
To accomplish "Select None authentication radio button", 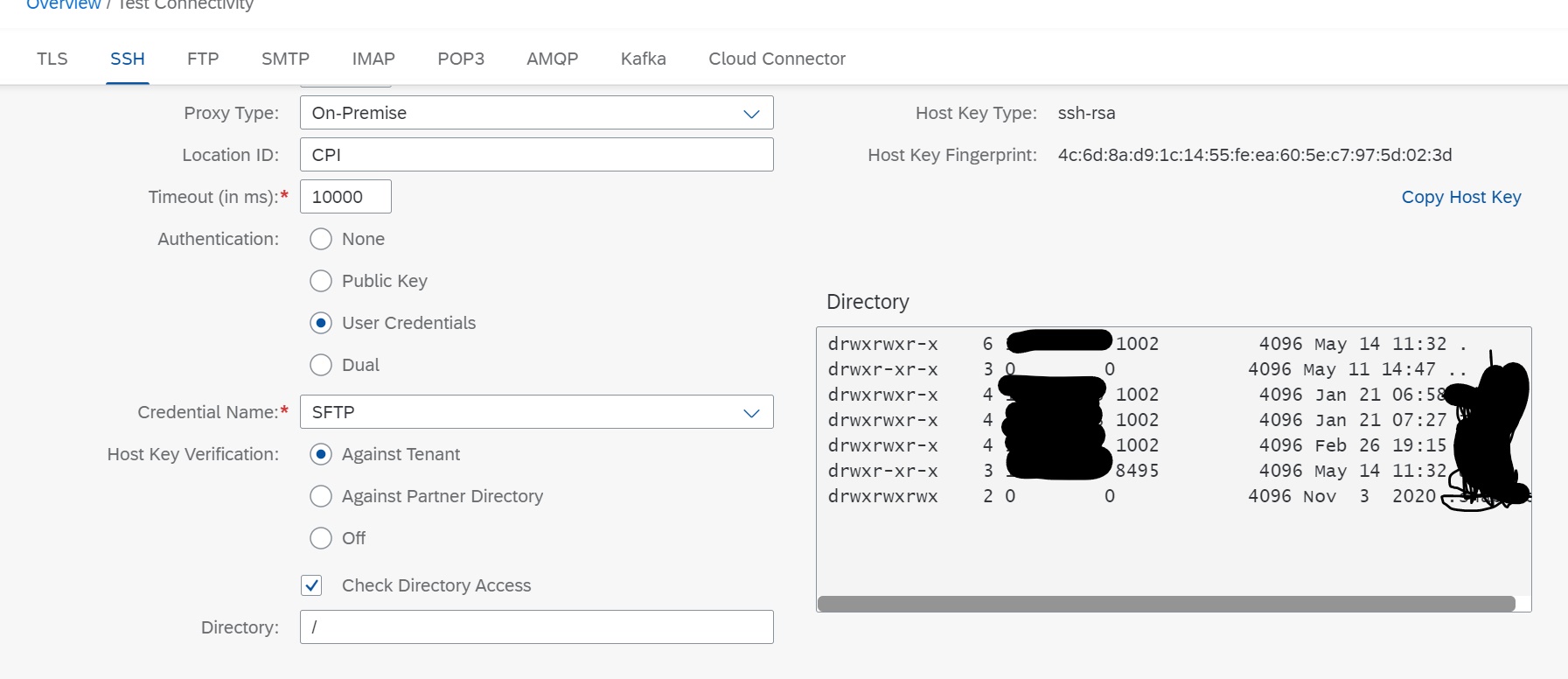I will click(321, 239).
